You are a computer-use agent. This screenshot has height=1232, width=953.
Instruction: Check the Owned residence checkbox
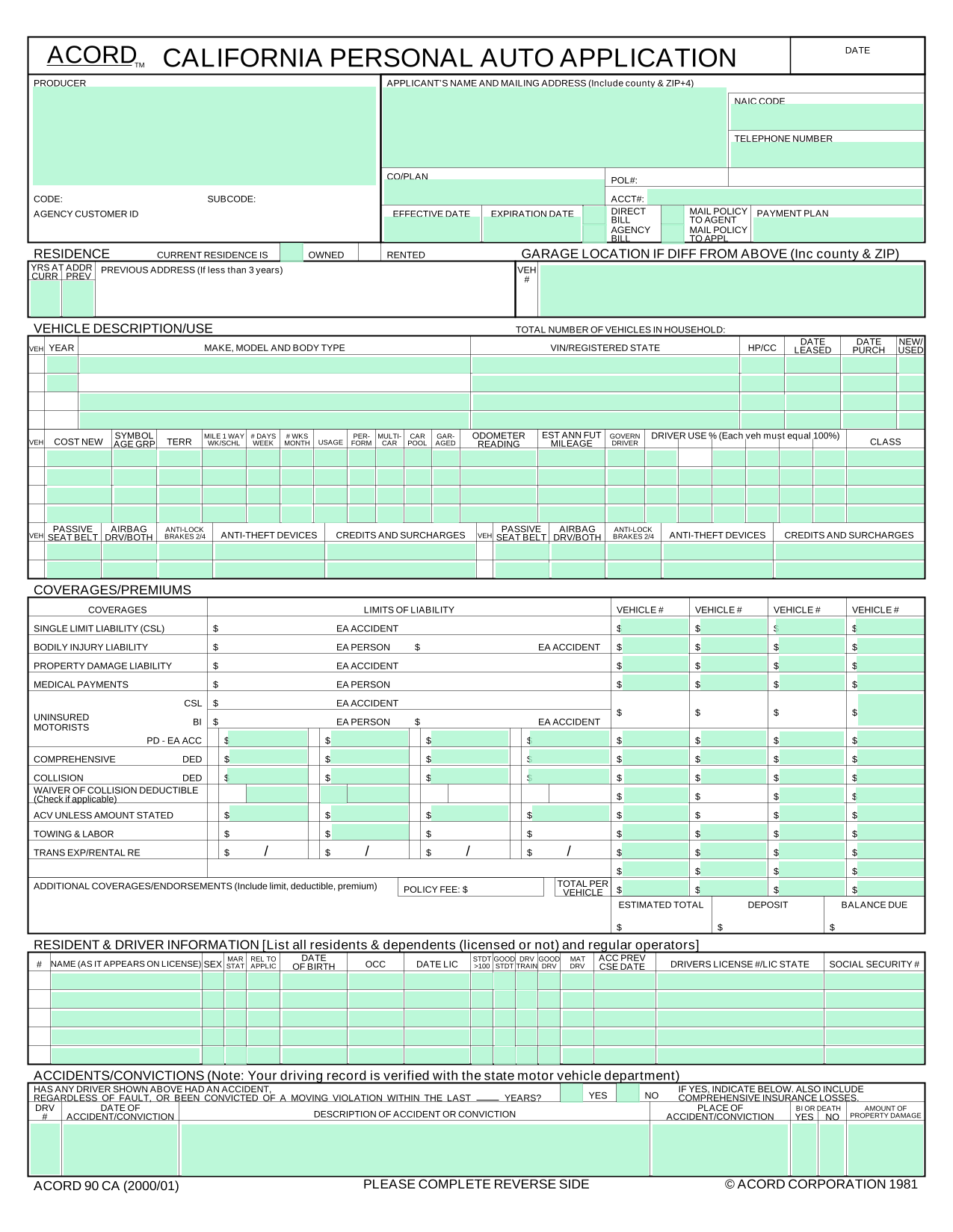click(292, 252)
